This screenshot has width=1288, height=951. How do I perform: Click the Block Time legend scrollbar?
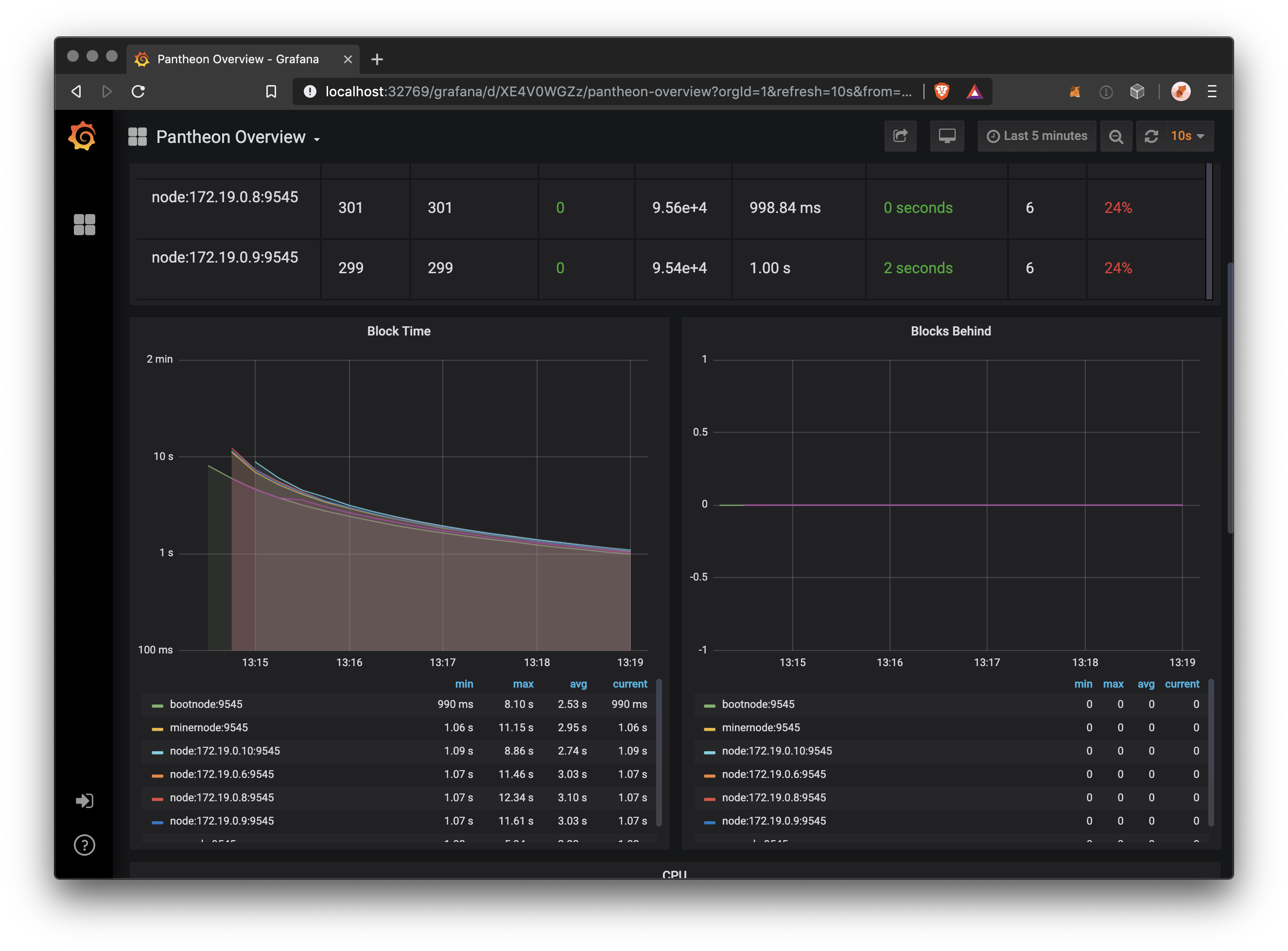(659, 753)
